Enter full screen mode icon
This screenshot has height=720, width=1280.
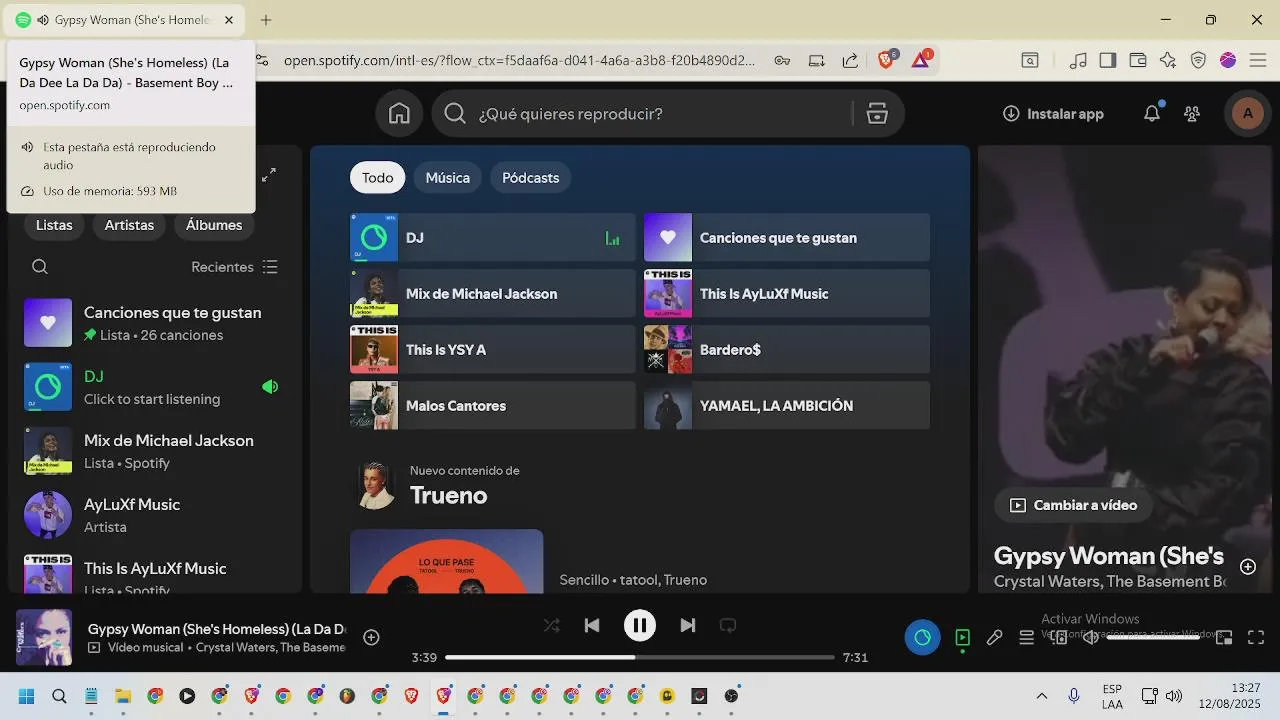pos(1256,637)
